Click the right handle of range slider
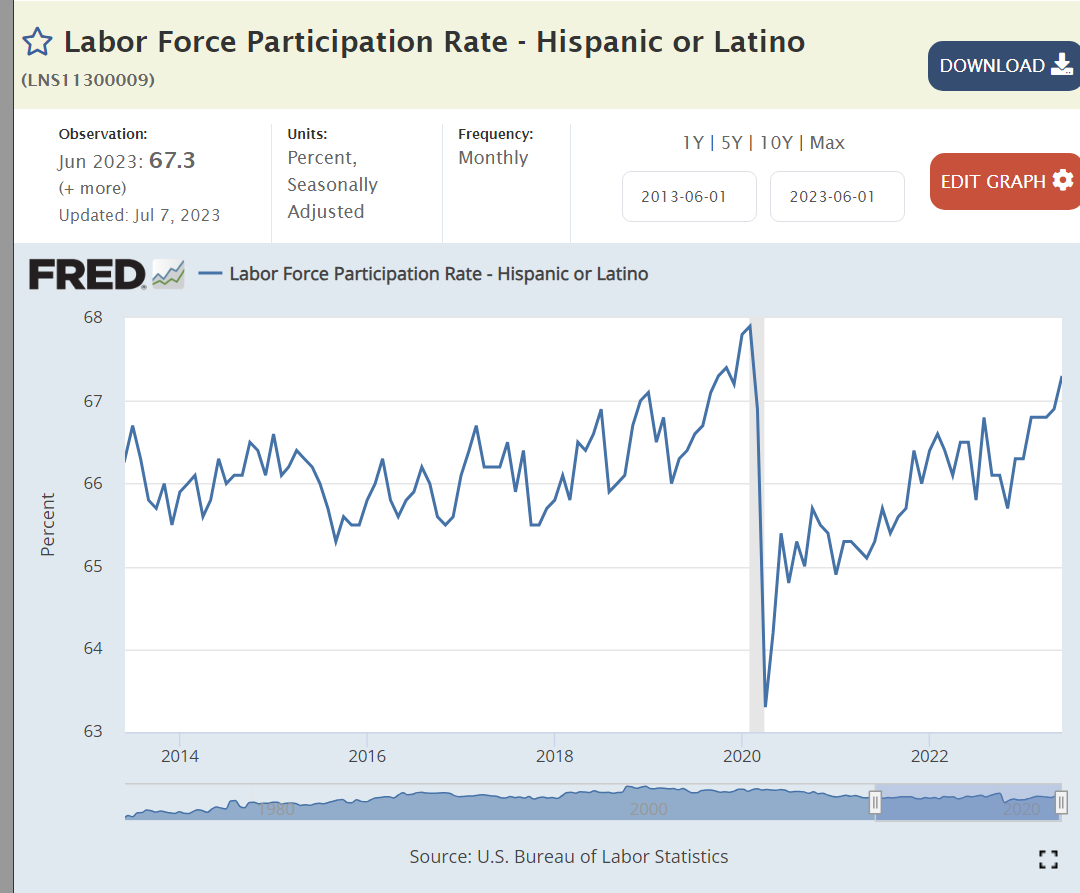Image resolution: width=1080 pixels, height=893 pixels. coord(1061,802)
